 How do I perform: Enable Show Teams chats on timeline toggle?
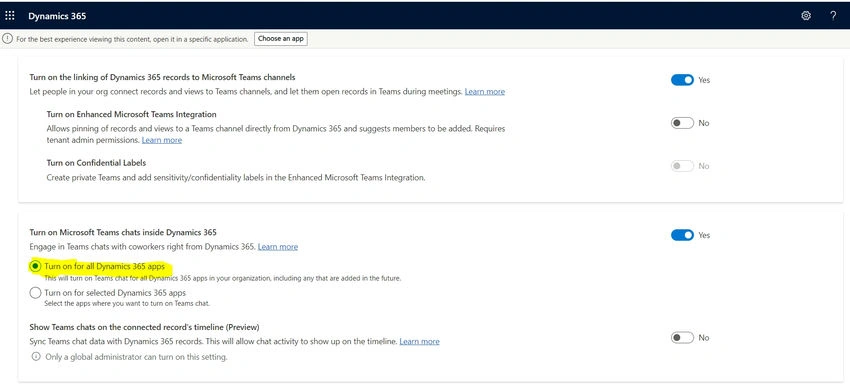tap(682, 338)
